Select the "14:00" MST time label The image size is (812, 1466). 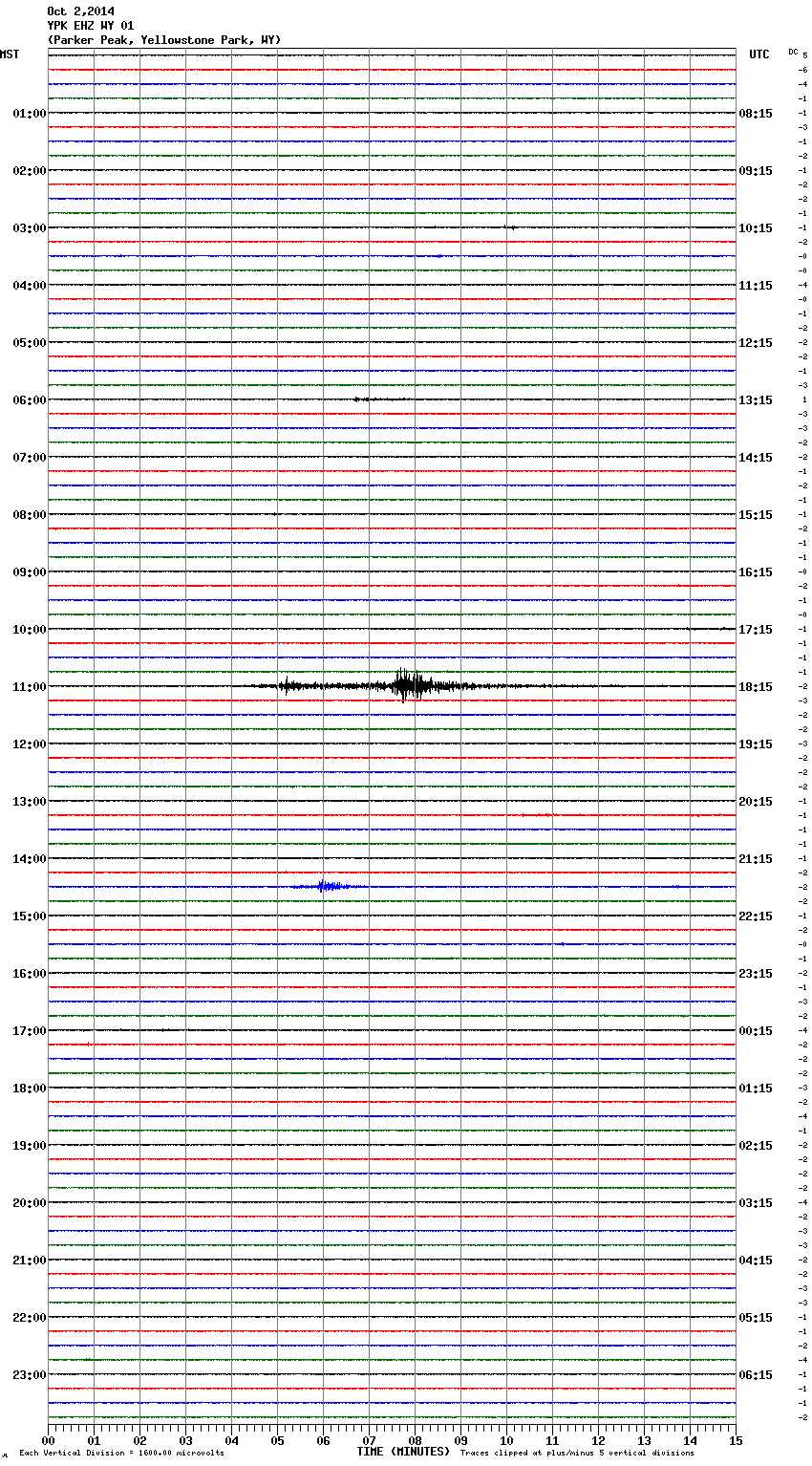click(x=30, y=859)
